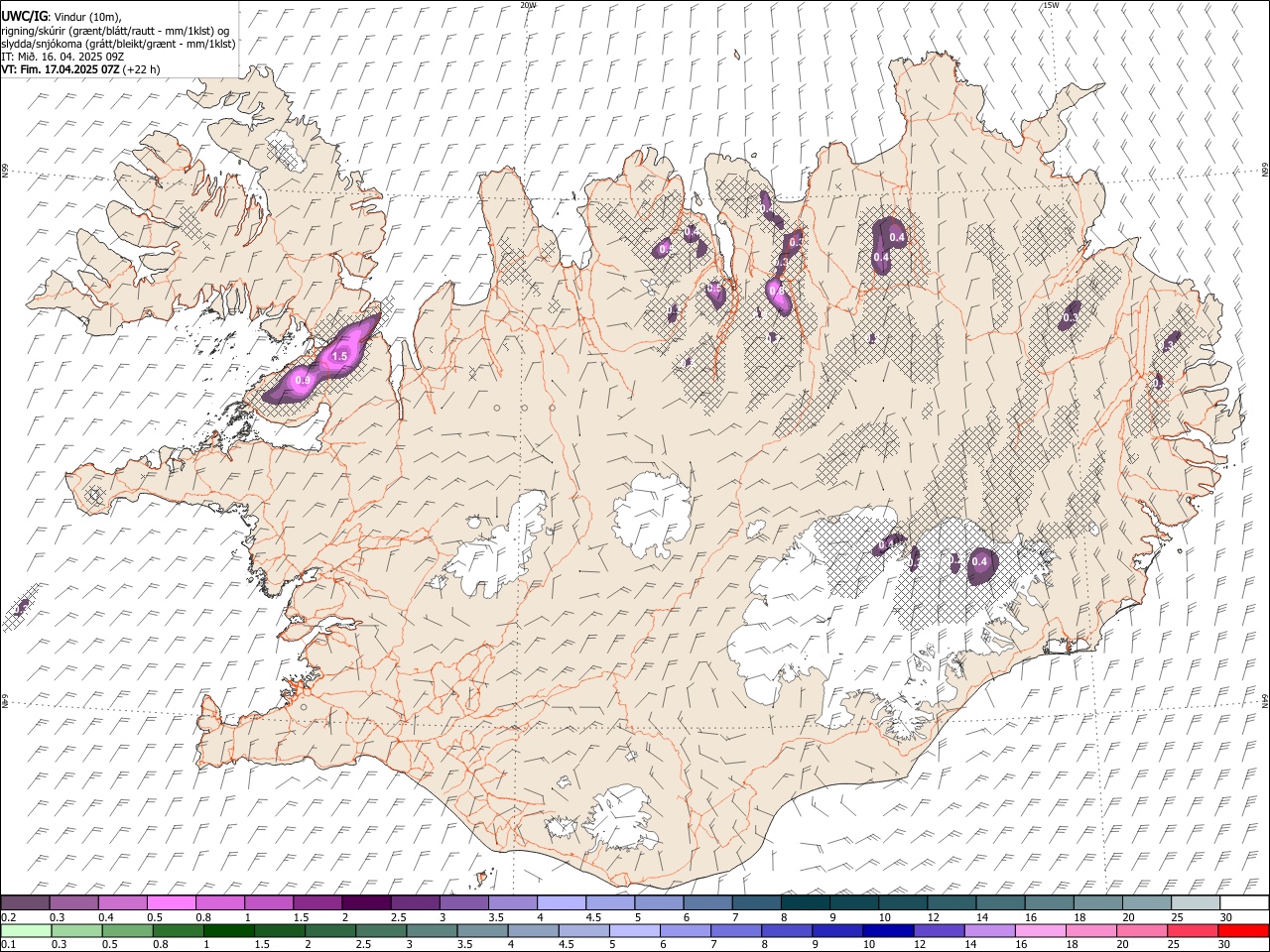Pick upper legend swatch between 0.8 and 1

(220, 903)
